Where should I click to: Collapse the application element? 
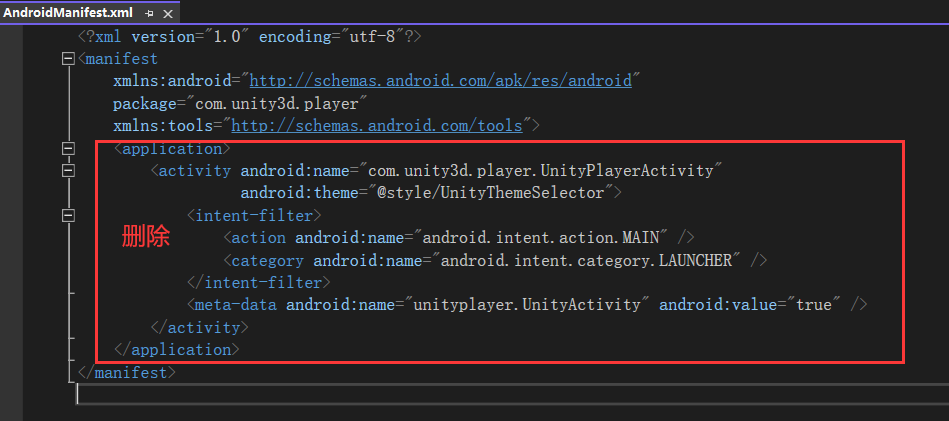[x=68, y=149]
